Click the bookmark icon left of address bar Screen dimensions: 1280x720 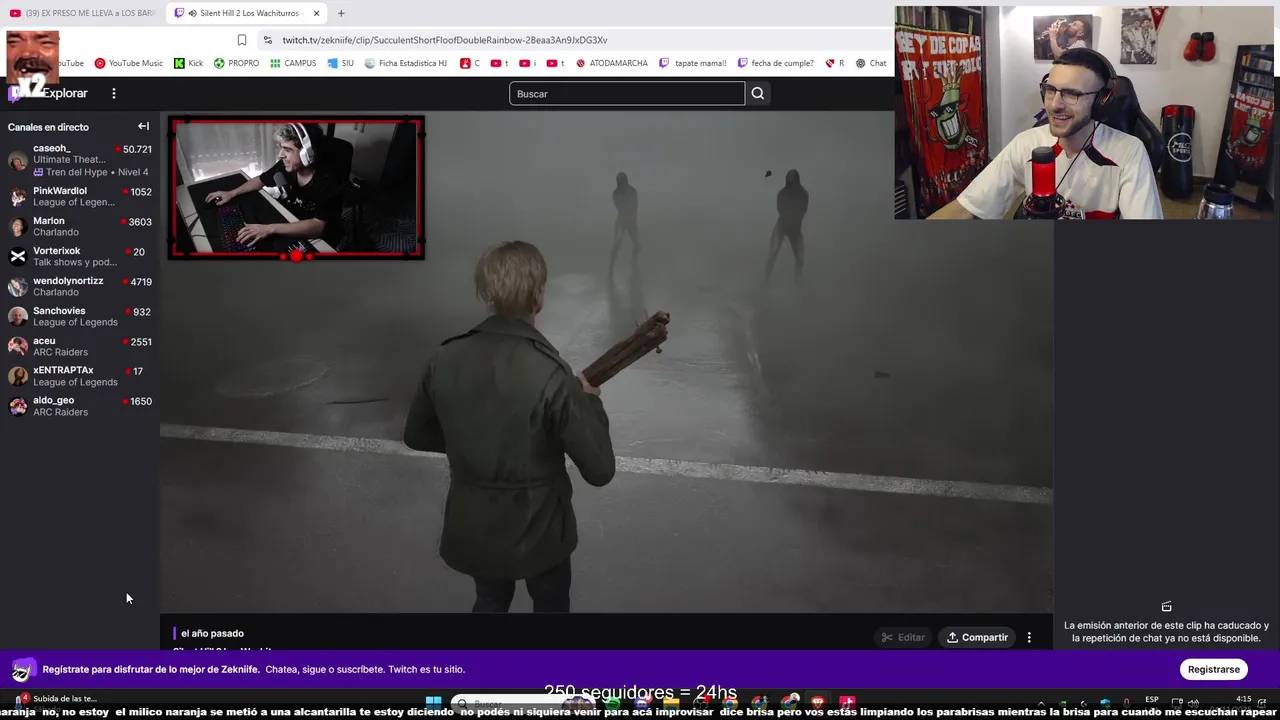(242, 40)
